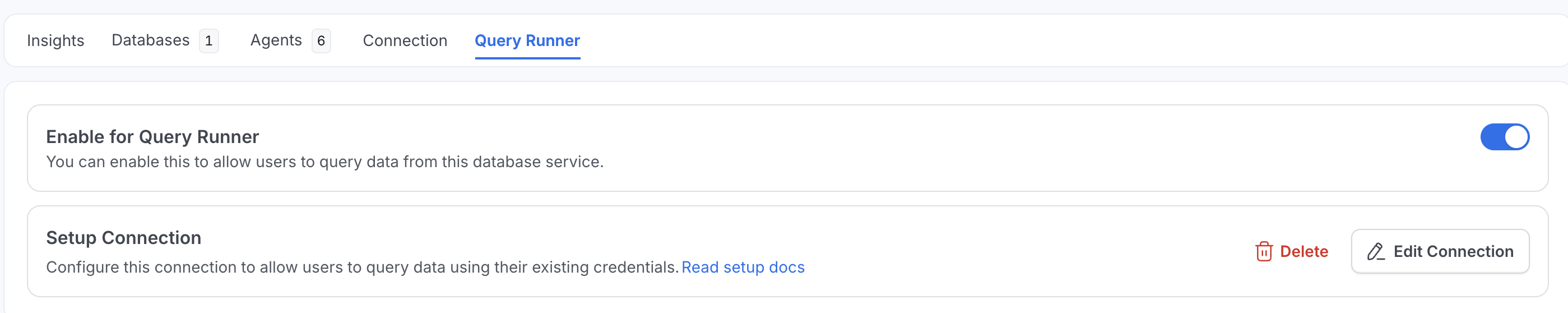Click the Databases count badge showing 1
This screenshot has width=1568, height=313.
[209, 41]
